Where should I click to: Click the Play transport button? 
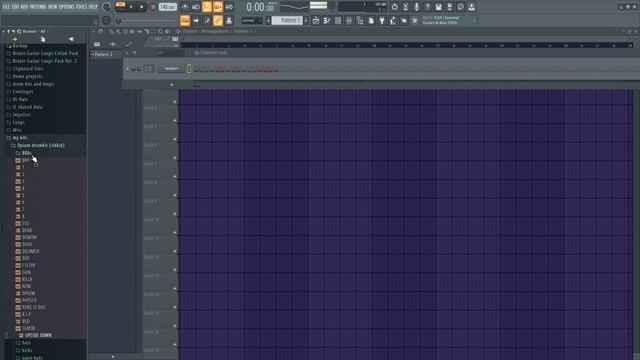pyautogui.click(x=131, y=7)
